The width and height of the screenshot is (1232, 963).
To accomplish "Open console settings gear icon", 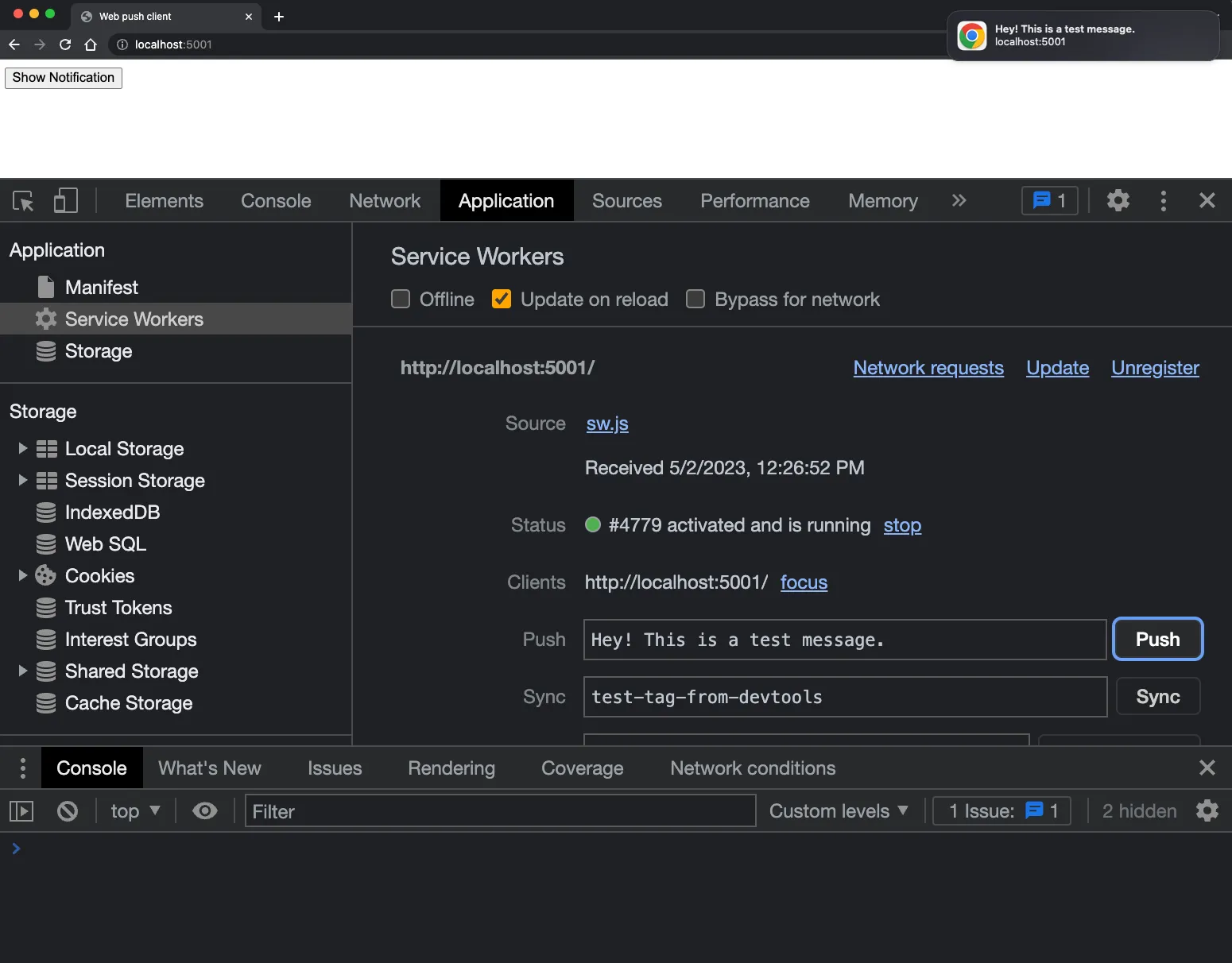I will click(1207, 811).
